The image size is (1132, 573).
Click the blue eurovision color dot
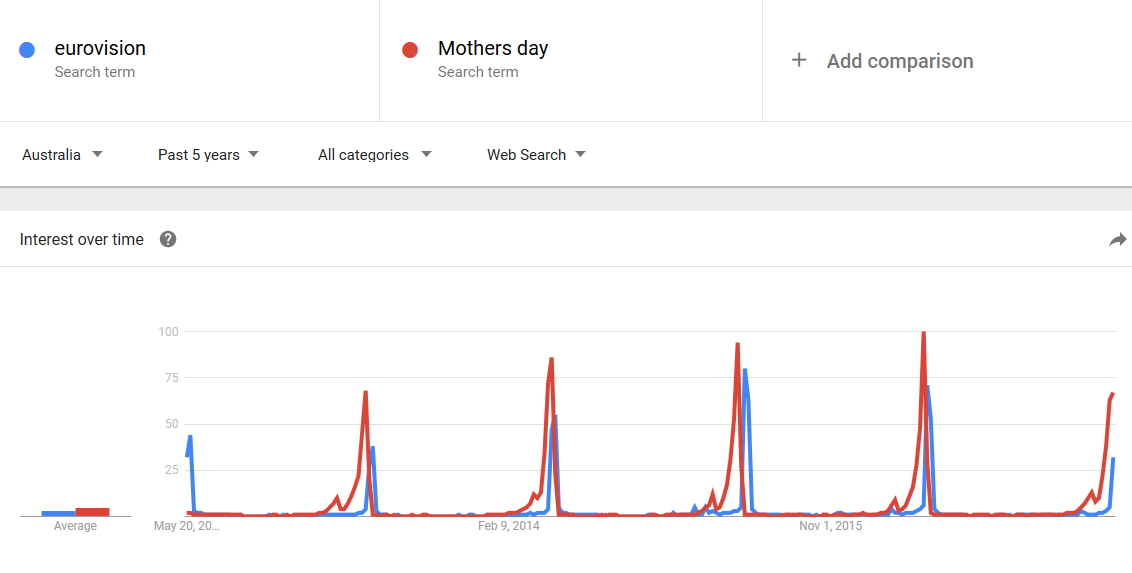[28, 49]
